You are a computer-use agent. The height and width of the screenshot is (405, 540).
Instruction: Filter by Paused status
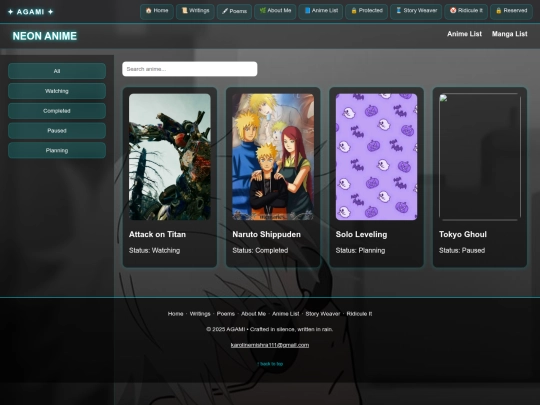click(x=57, y=131)
